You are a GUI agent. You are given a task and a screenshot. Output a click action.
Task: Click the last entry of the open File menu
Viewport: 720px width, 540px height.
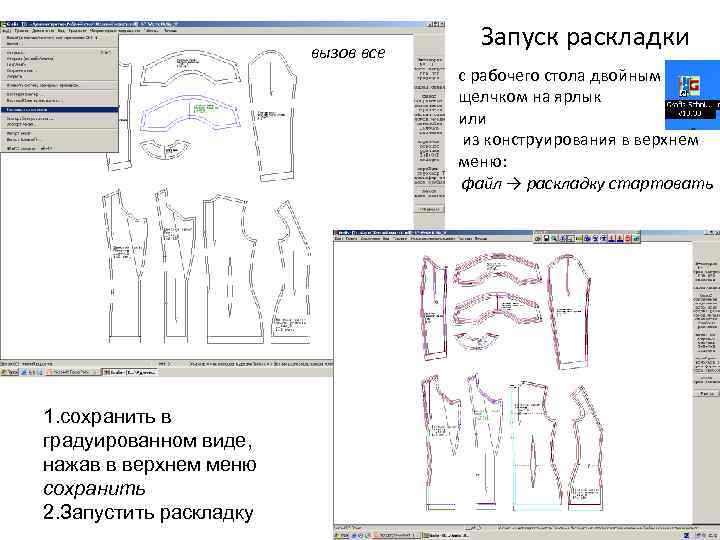point(60,148)
